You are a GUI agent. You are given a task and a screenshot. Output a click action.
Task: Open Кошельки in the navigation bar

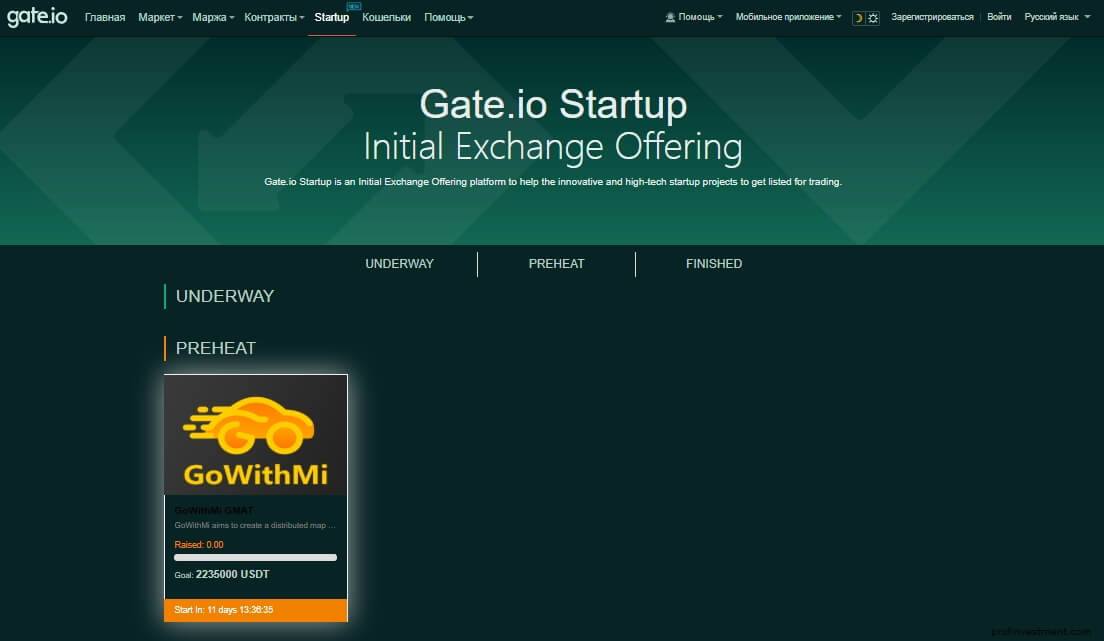click(387, 17)
